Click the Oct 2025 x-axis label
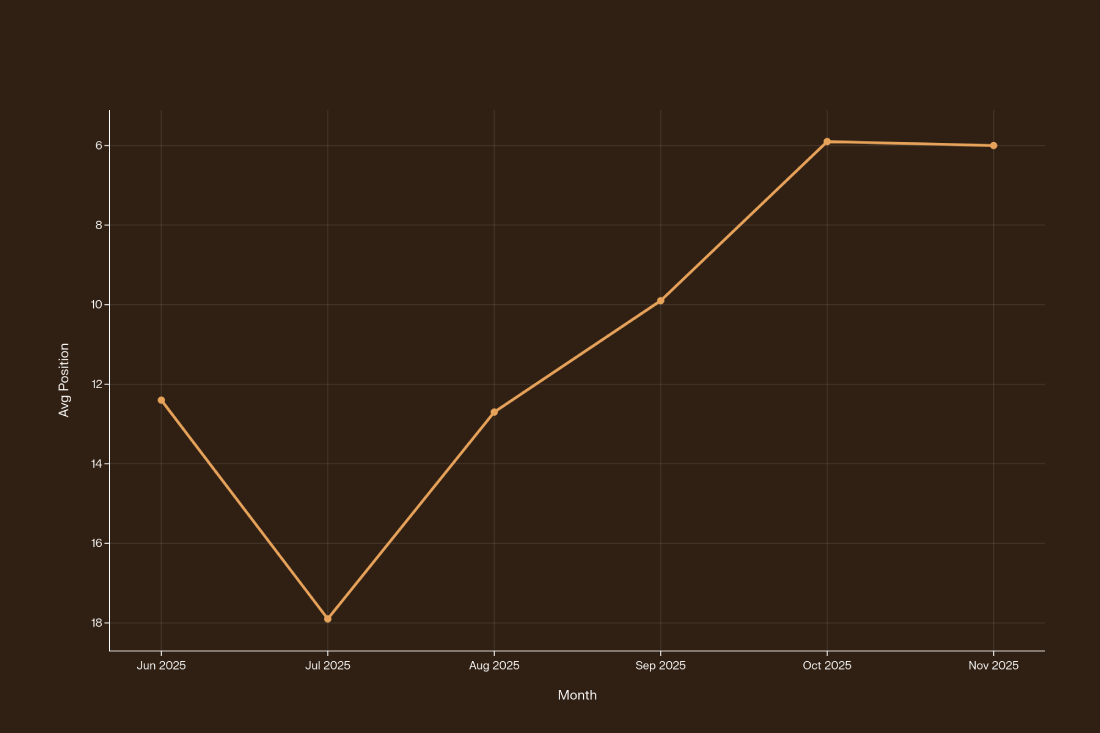1100x733 pixels. (x=827, y=666)
